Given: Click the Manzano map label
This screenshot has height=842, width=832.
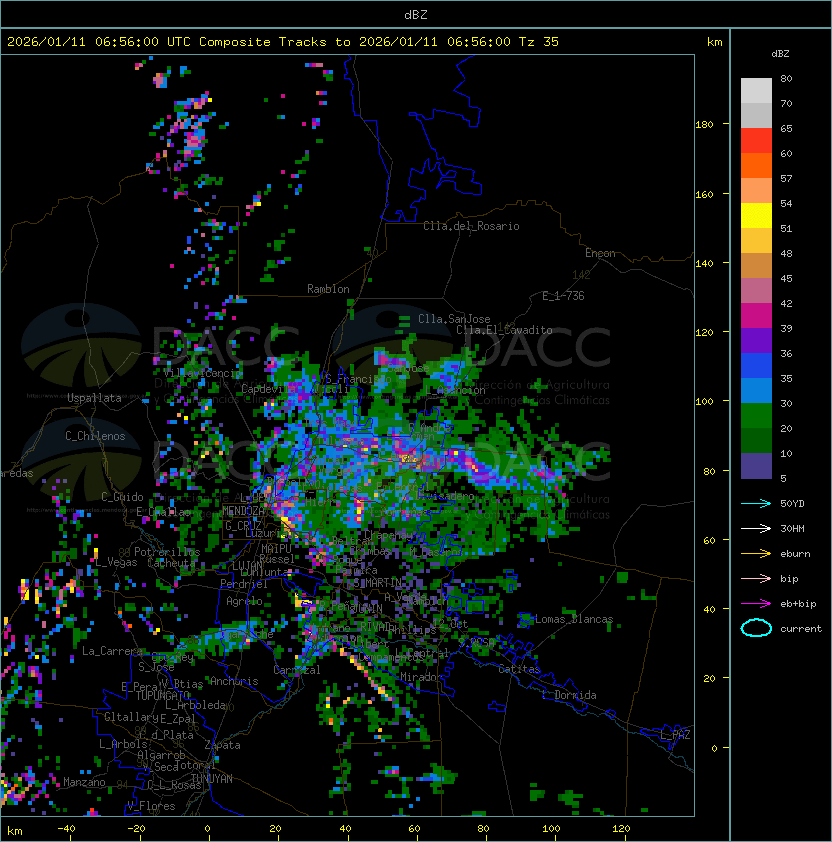Looking at the screenshot, I should 84,782.
